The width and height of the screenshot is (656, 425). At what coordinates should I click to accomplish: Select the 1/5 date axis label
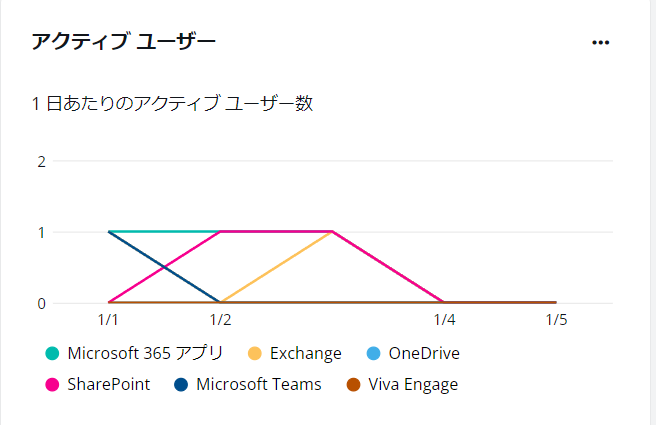(x=556, y=320)
